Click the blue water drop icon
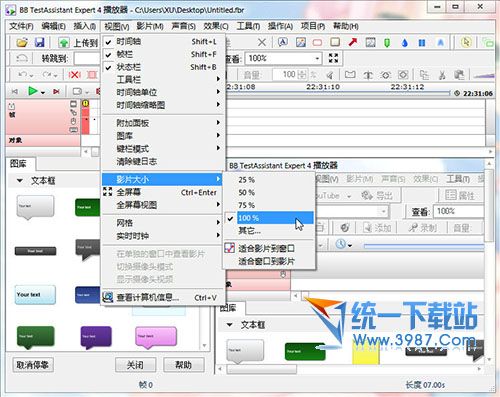The image size is (500, 397). [405, 43]
